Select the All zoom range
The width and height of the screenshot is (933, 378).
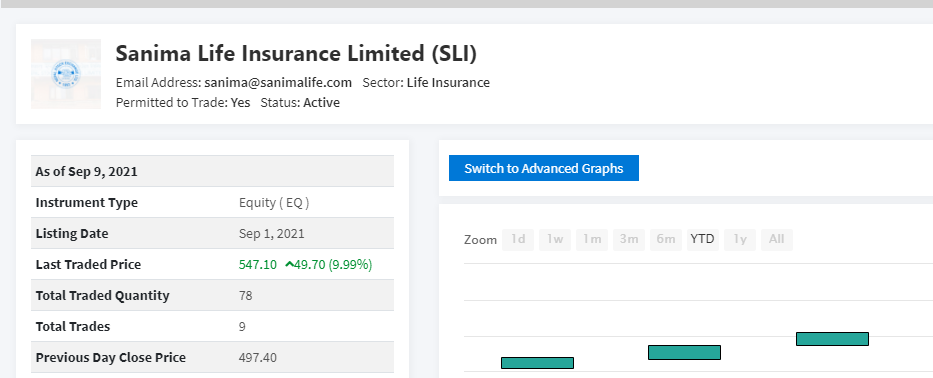click(777, 239)
